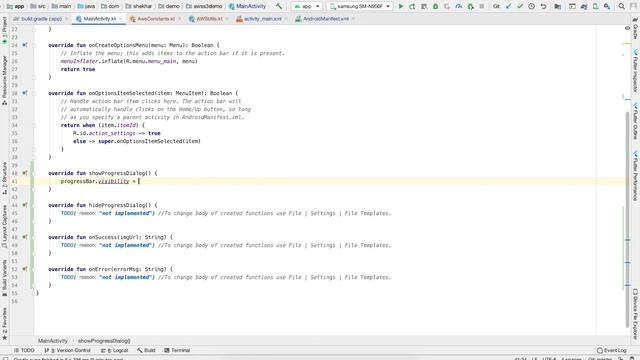The height and width of the screenshot is (360, 640).
Task: Sync Project with Gradle Files icon
Action: (x=584, y=6)
